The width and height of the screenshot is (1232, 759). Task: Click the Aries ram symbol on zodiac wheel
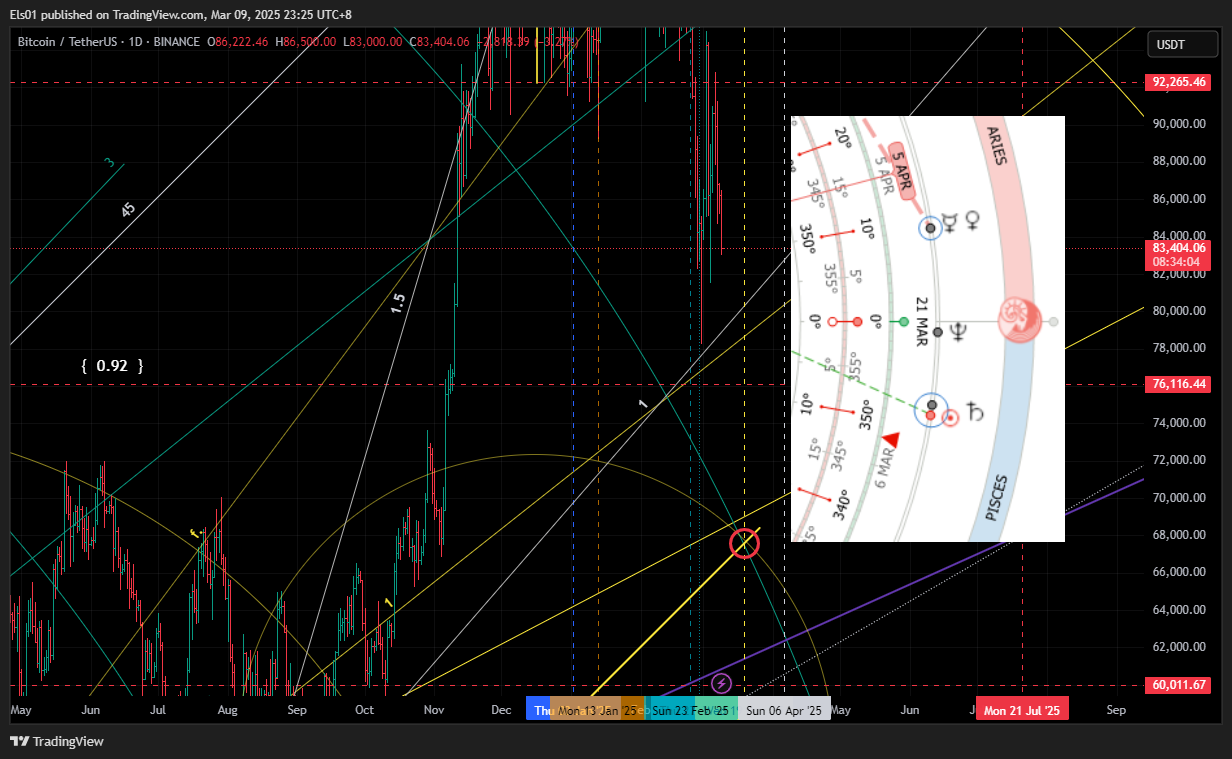[1022, 320]
